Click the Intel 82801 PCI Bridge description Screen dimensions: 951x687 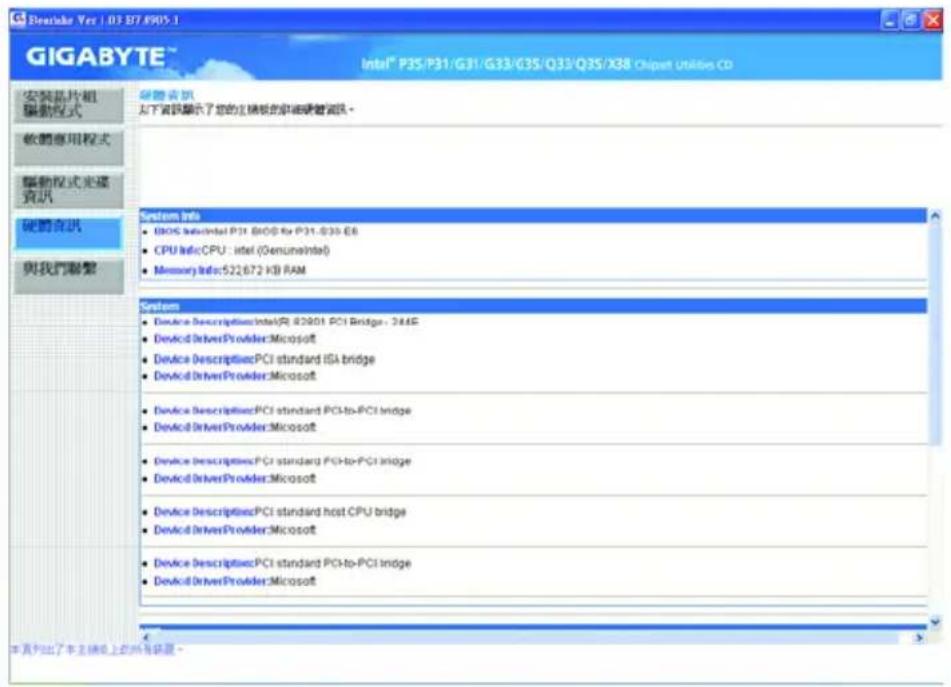(286, 321)
